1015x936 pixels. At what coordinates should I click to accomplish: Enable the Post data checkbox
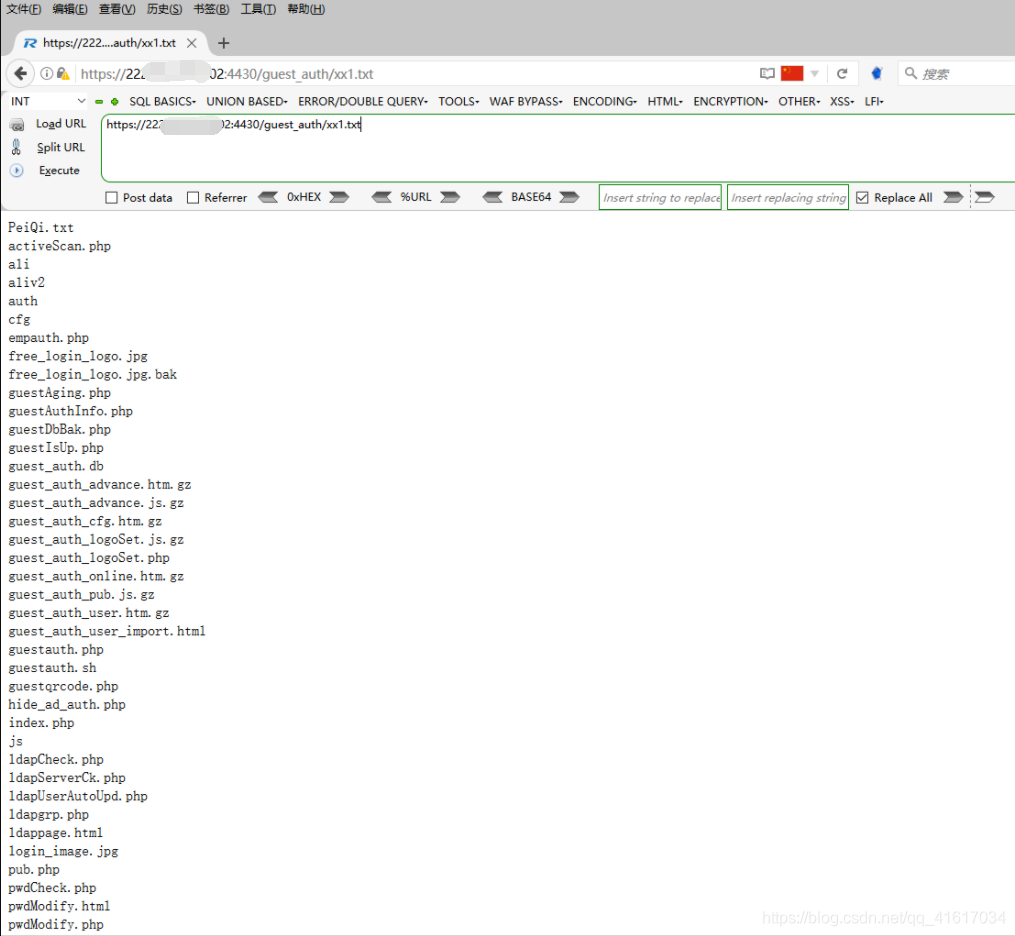(111, 198)
